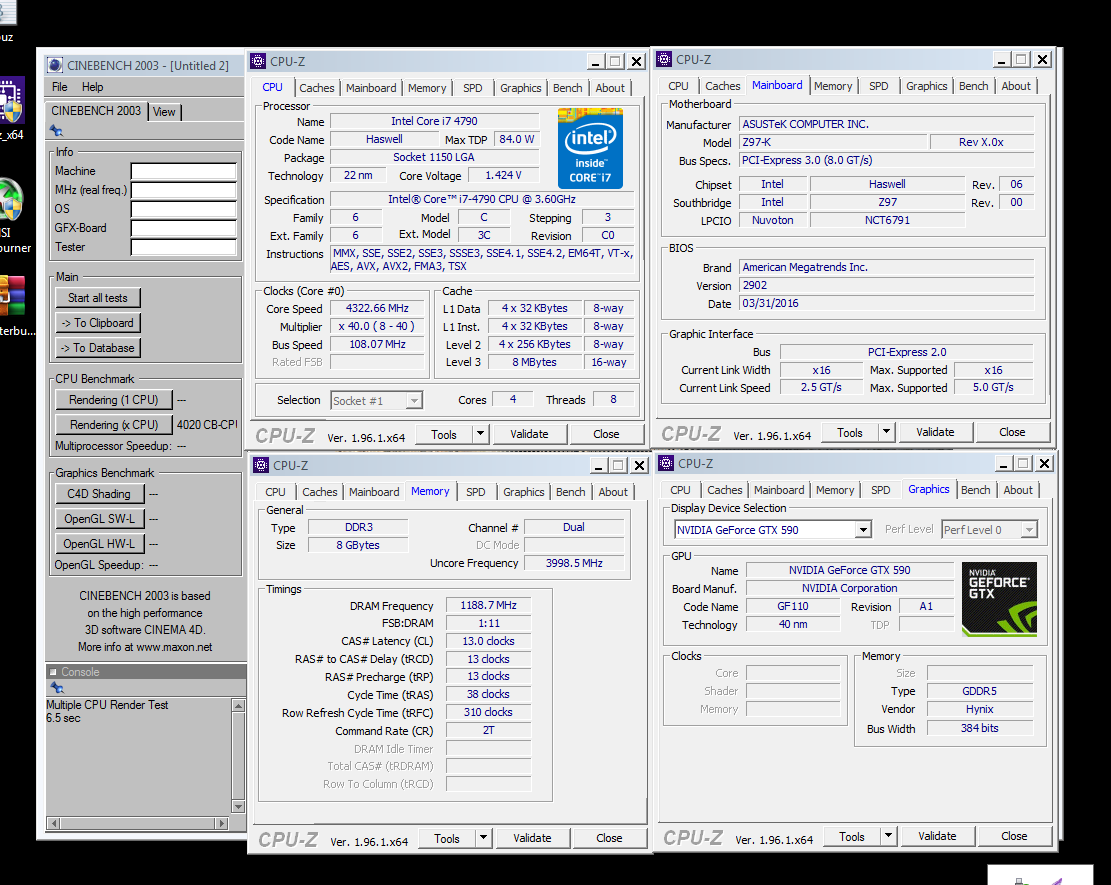The width and height of the screenshot is (1111, 885).
Task: Click Validate in the CPU tab window
Action: tap(529, 434)
